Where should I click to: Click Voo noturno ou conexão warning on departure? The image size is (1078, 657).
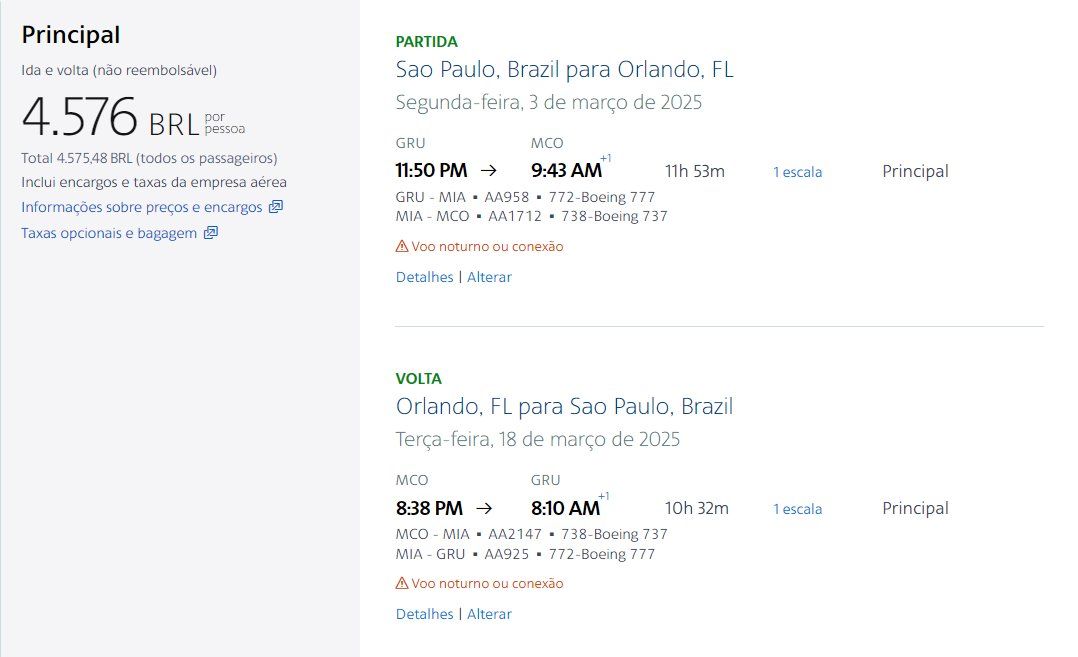pyautogui.click(x=487, y=246)
